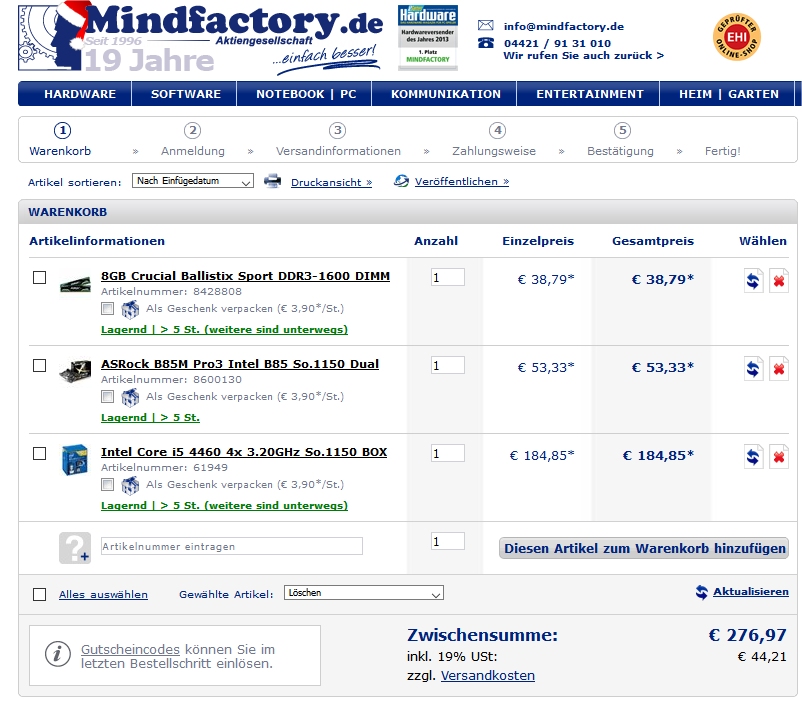Open ASRock B85M Pro3 product link
Screen dimensions: 802x701
(240, 364)
